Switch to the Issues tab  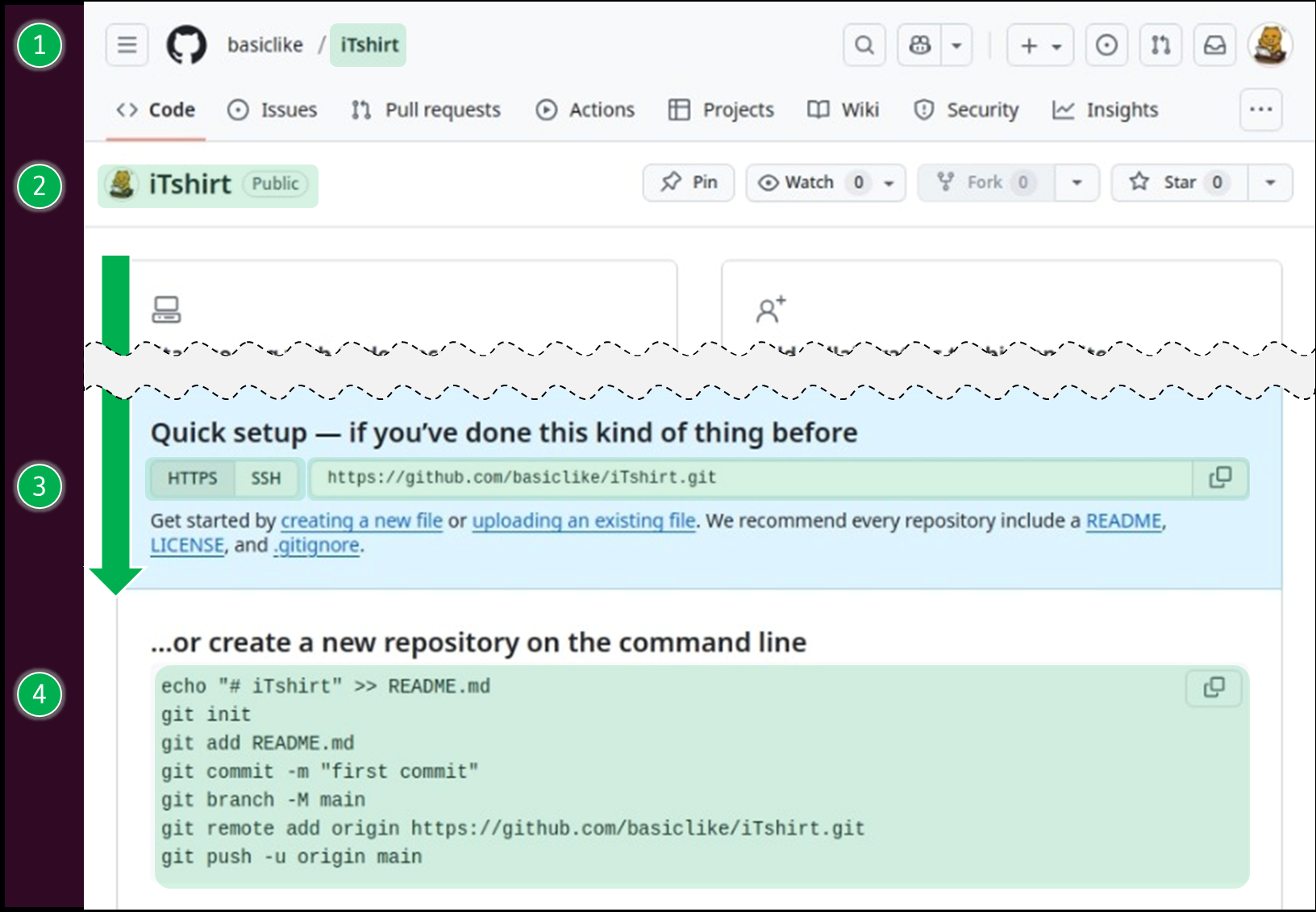click(x=273, y=110)
